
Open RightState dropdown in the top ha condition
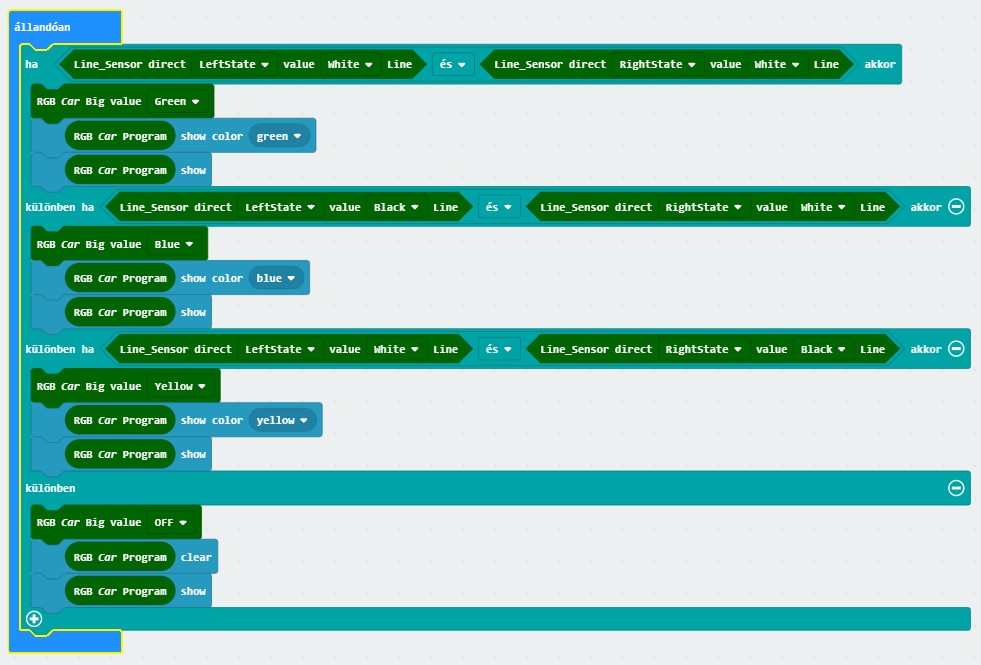tap(657, 64)
